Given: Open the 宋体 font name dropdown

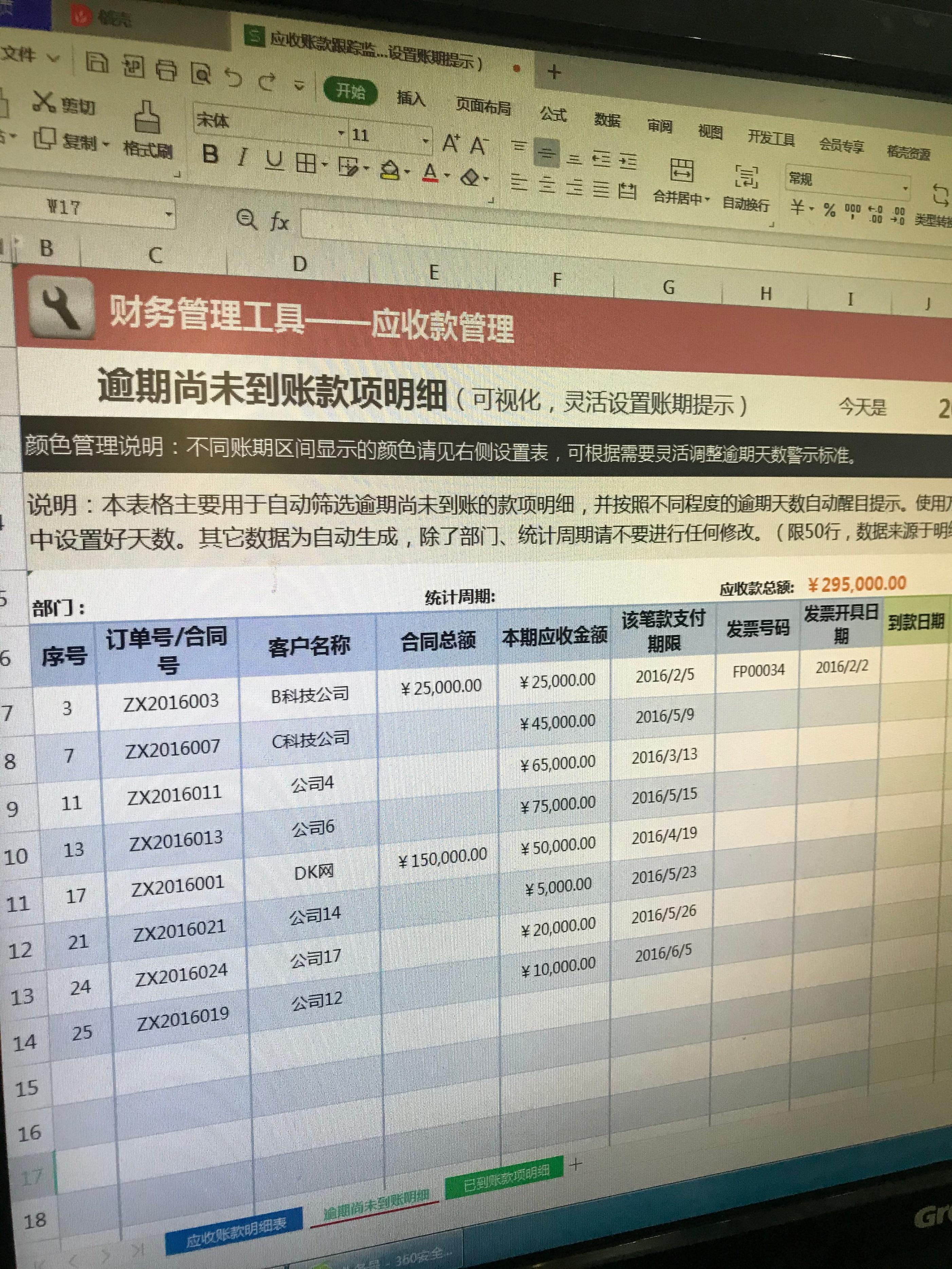Looking at the screenshot, I should [342, 132].
